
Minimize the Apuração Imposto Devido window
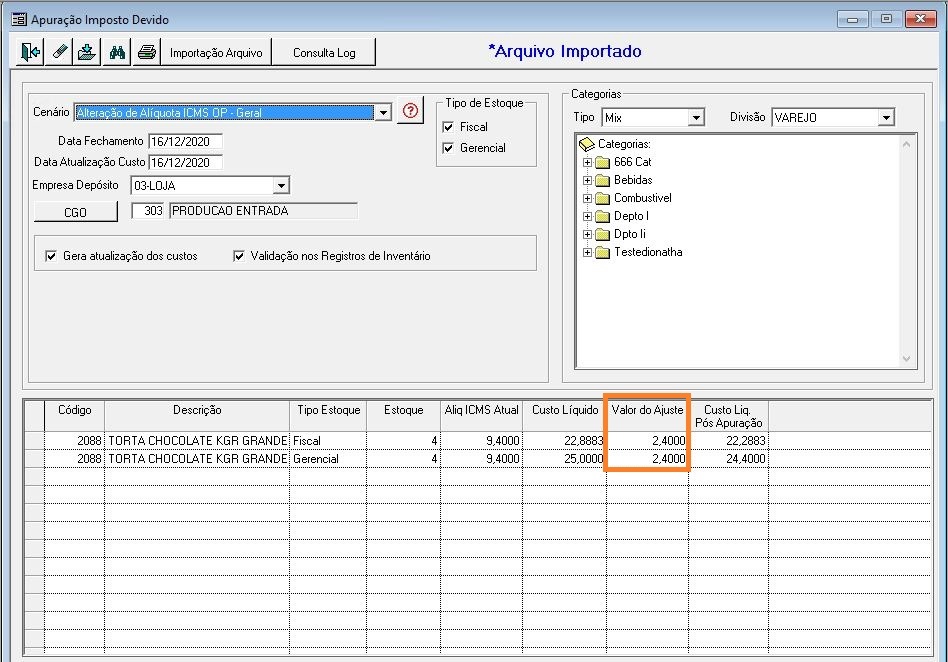click(x=852, y=19)
